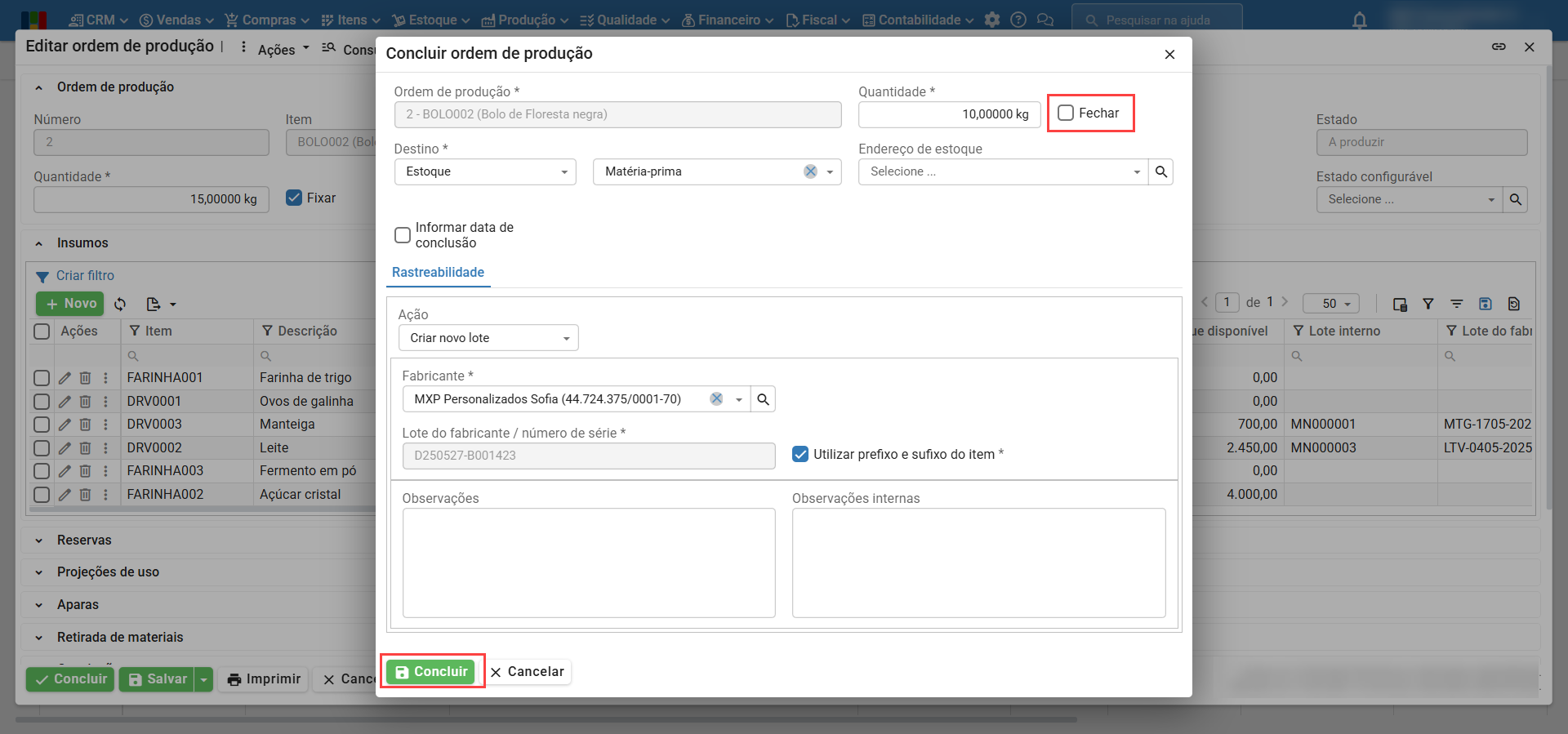Click the Imprimir button
The height and width of the screenshot is (734, 1568).
click(x=264, y=679)
